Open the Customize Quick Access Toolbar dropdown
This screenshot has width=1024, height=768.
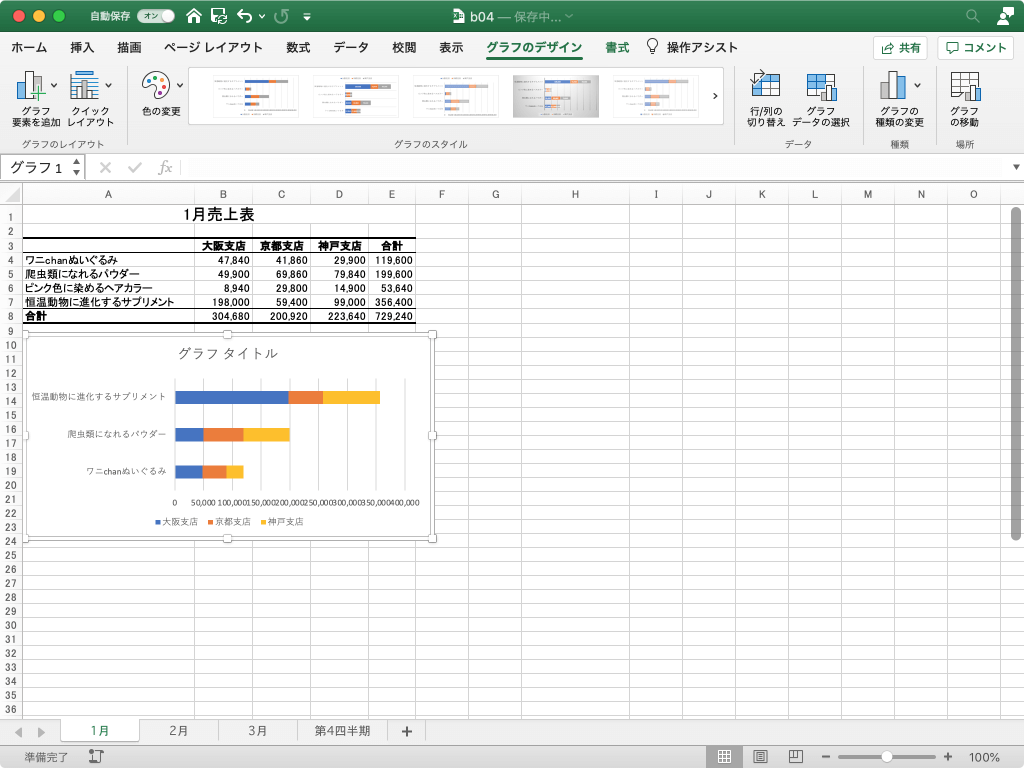(307, 16)
